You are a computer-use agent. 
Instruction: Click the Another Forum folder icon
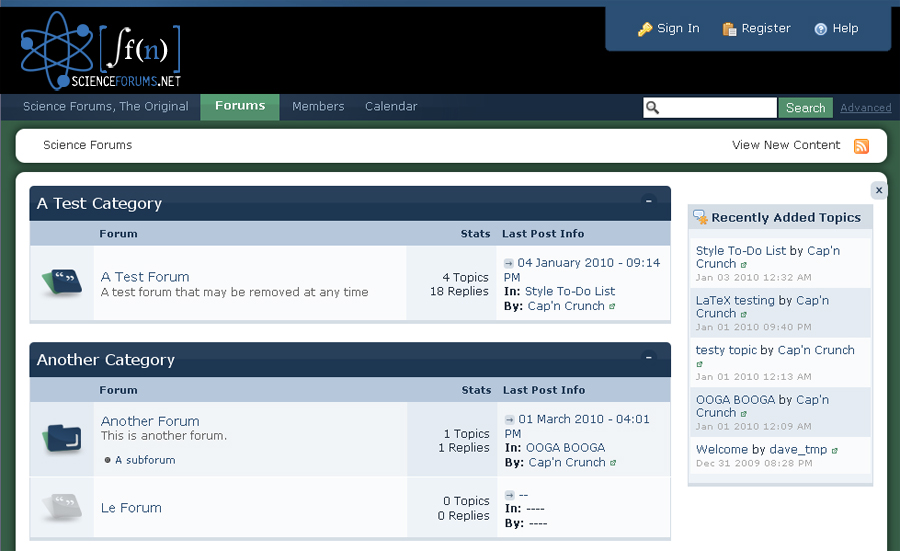[x=62, y=439]
